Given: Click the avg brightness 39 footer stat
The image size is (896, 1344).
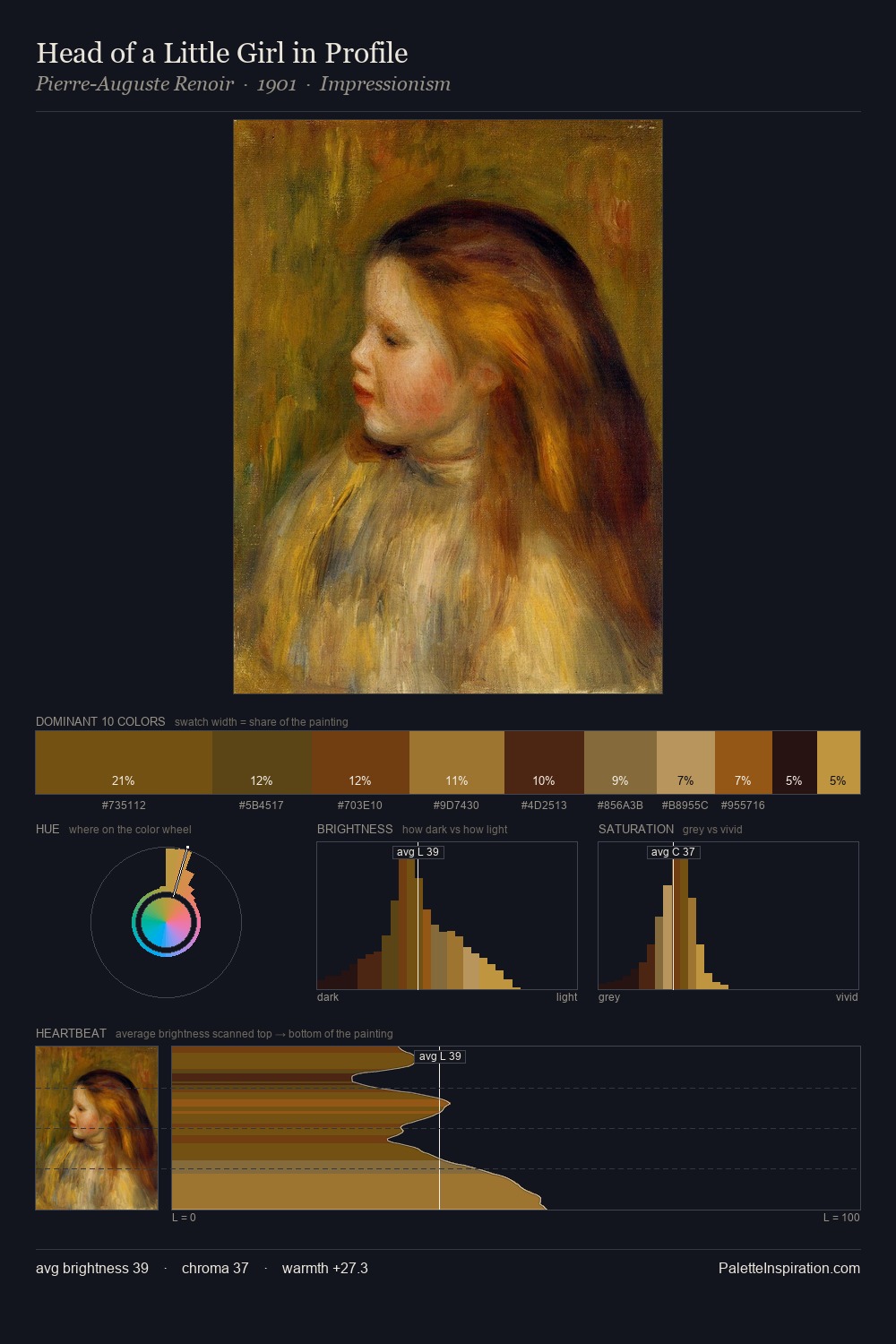Looking at the screenshot, I should pos(92,1269).
